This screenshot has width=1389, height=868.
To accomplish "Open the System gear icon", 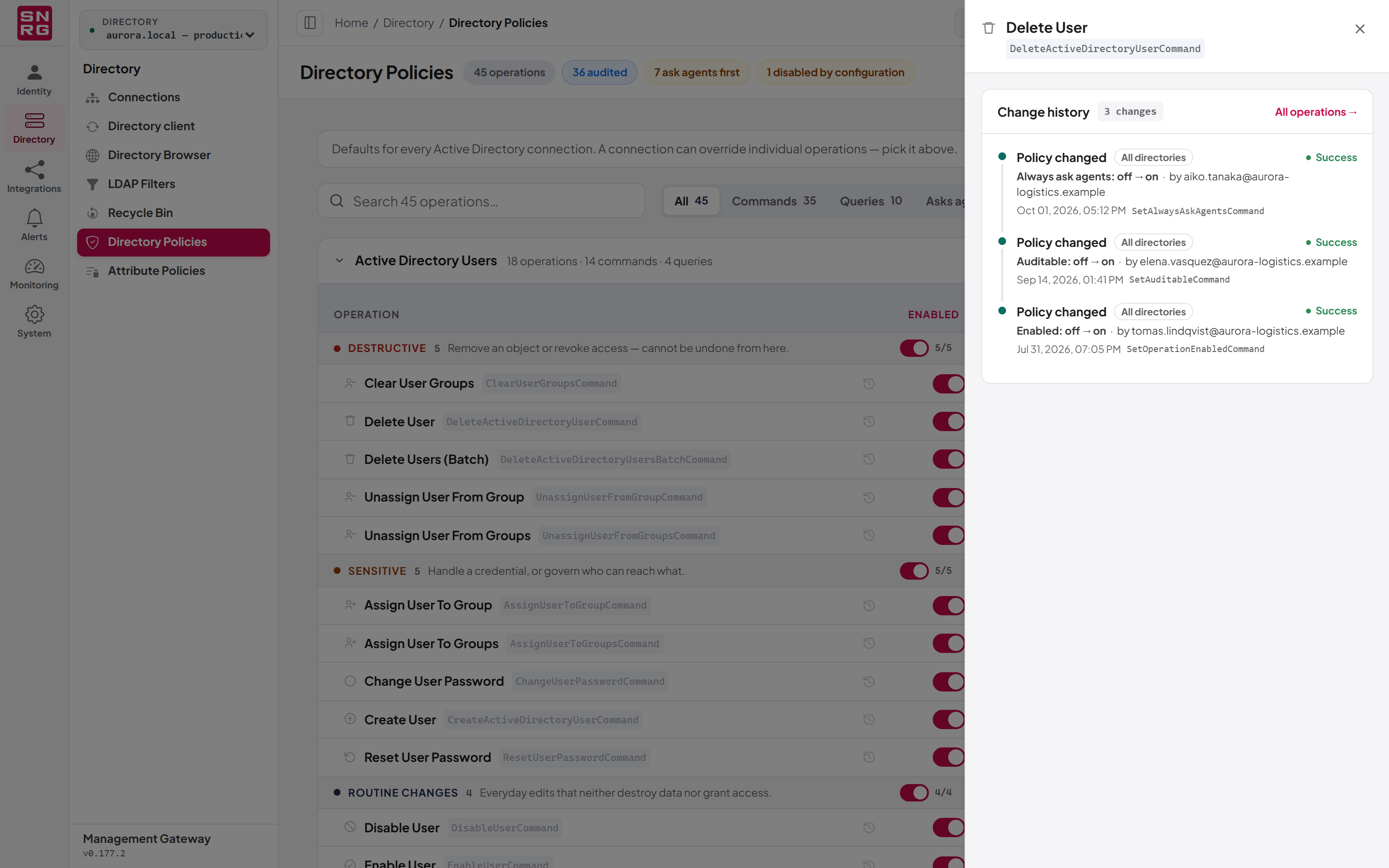I will point(34,314).
